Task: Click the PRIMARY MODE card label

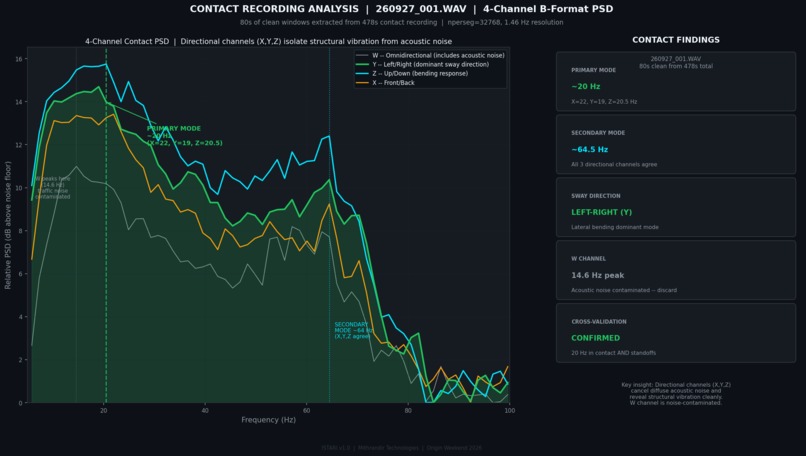Action: [593, 70]
